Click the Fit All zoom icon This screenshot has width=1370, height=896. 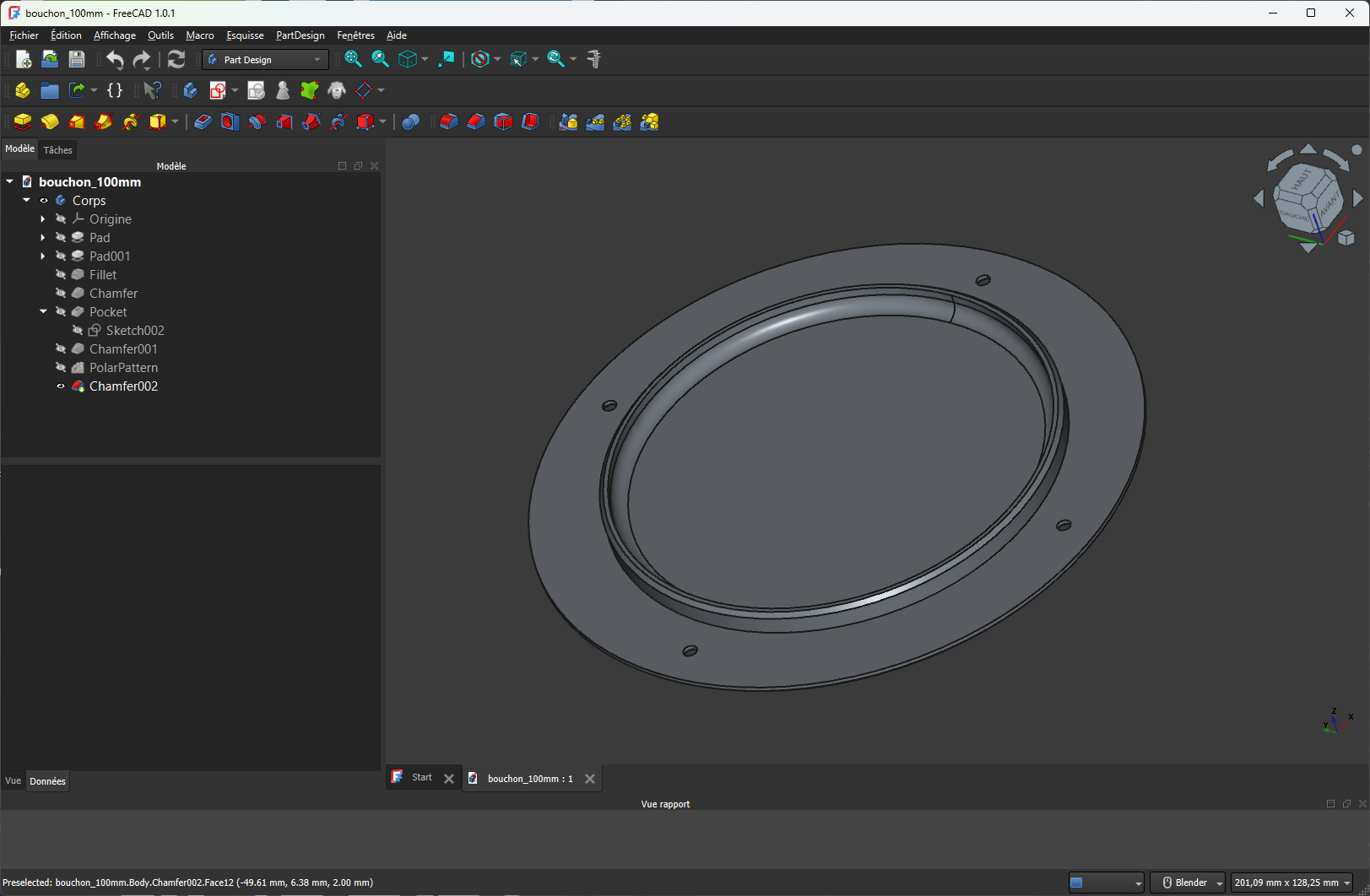click(x=354, y=59)
